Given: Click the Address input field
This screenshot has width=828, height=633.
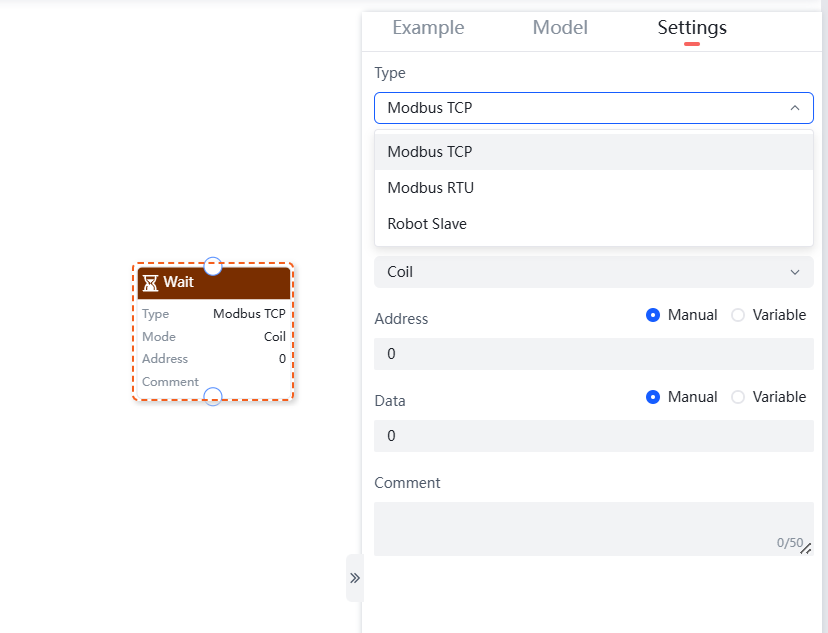Looking at the screenshot, I should click(x=594, y=354).
